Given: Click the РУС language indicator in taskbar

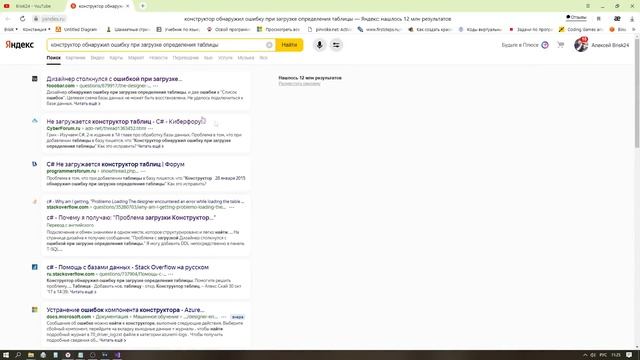Looking at the screenshot, I should pos(603,355).
